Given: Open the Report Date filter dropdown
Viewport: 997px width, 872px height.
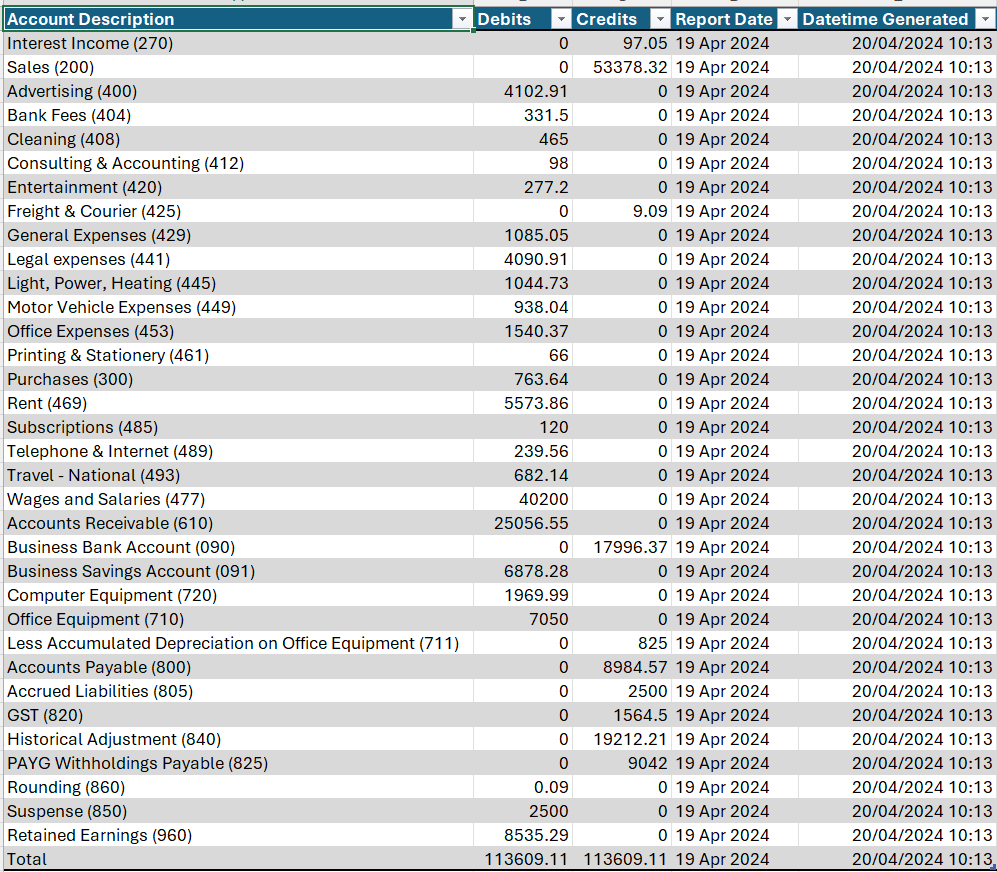Looking at the screenshot, I should [x=787, y=19].
